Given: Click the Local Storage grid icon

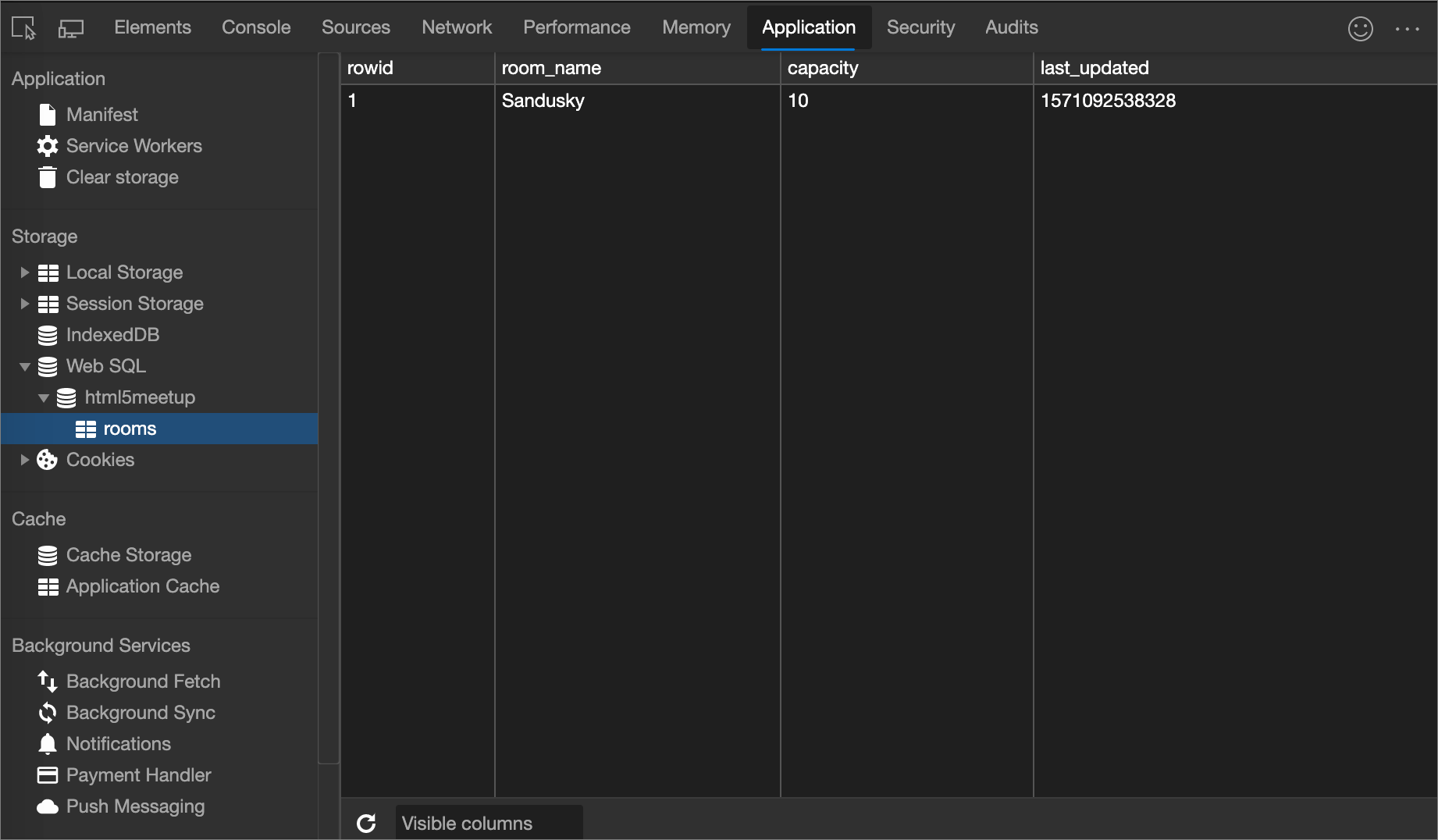Looking at the screenshot, I should pos(48,272).
